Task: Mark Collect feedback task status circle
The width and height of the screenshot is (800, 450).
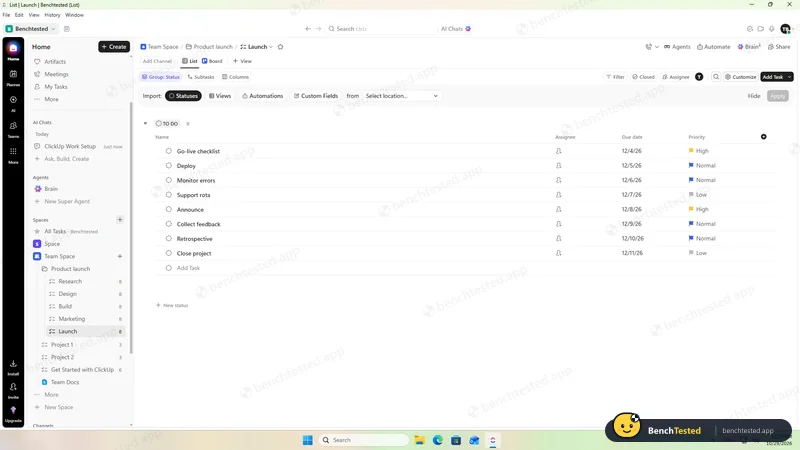Action: coord(168,223)
